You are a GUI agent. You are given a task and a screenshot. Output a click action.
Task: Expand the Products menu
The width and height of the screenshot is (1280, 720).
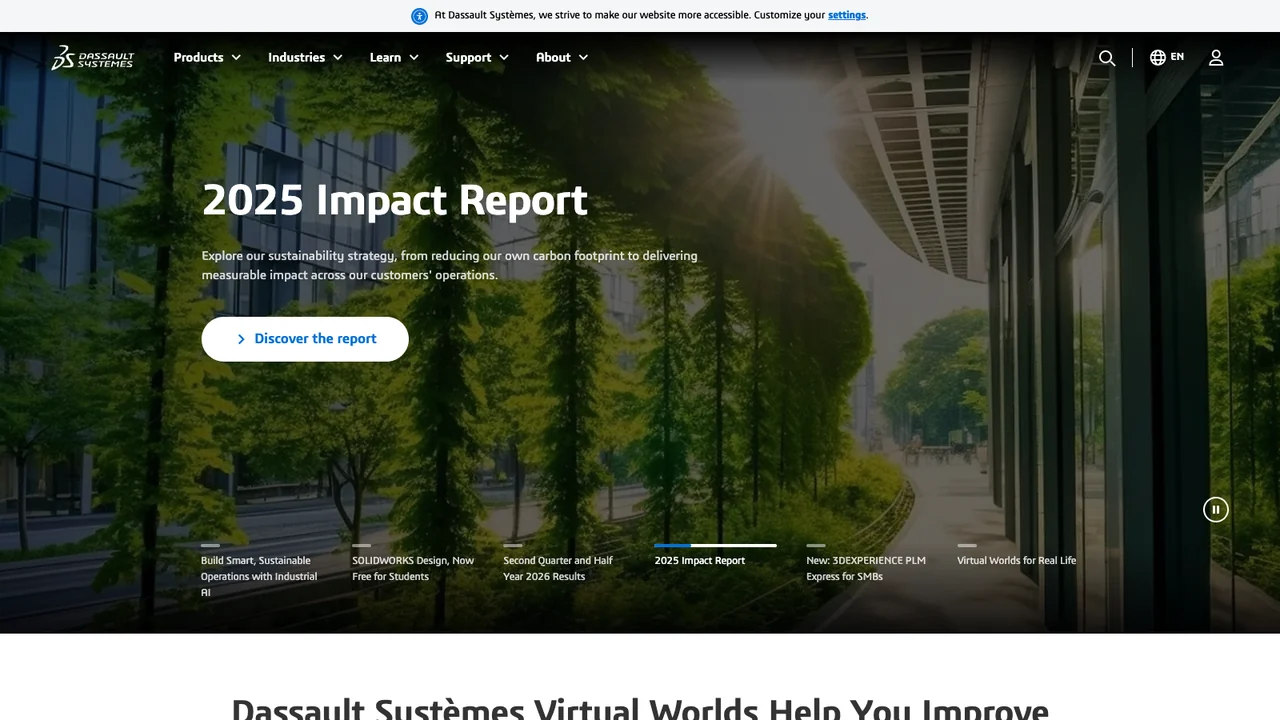[207, 57]
